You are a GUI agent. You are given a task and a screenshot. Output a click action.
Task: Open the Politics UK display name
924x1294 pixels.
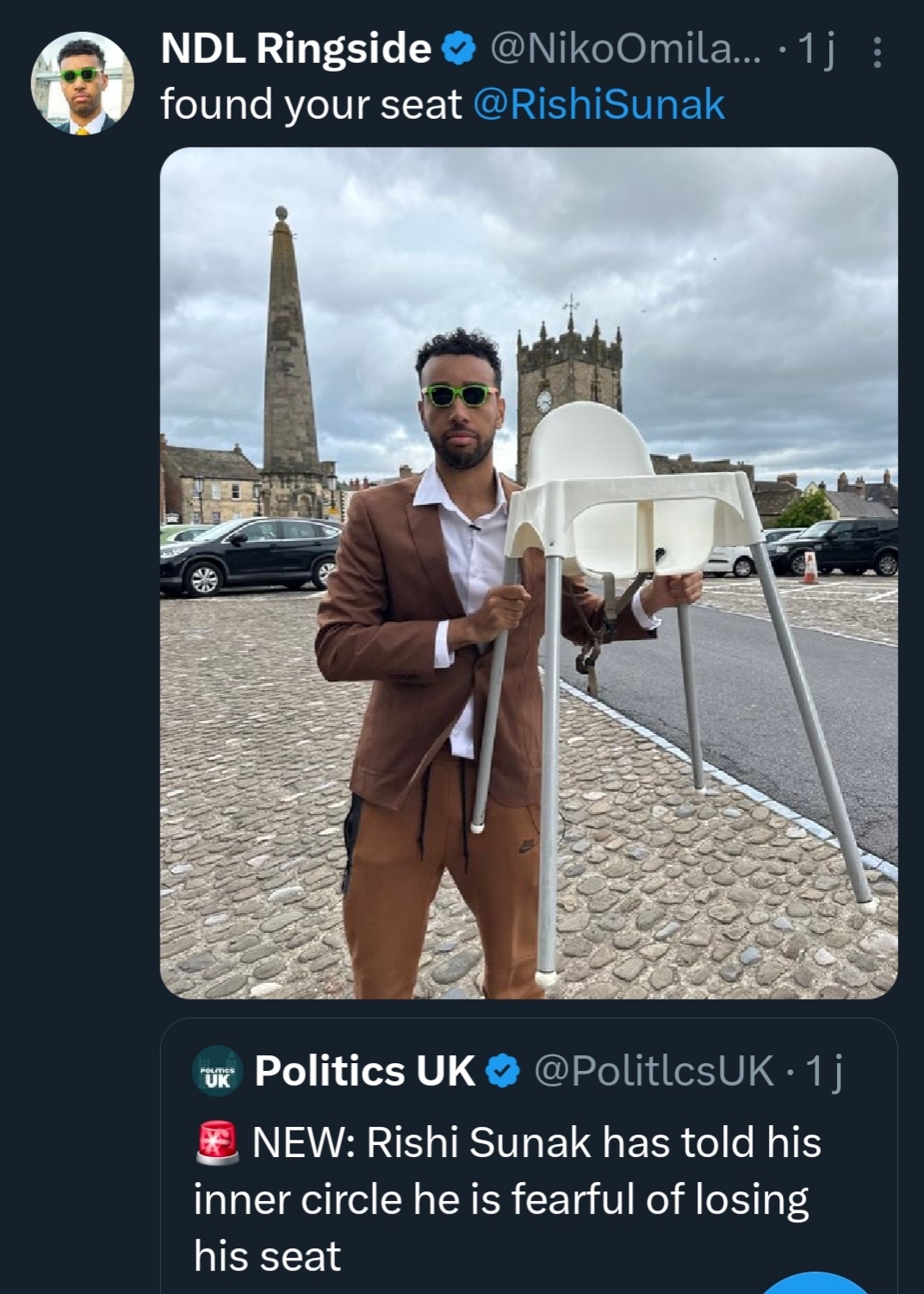364,1071
